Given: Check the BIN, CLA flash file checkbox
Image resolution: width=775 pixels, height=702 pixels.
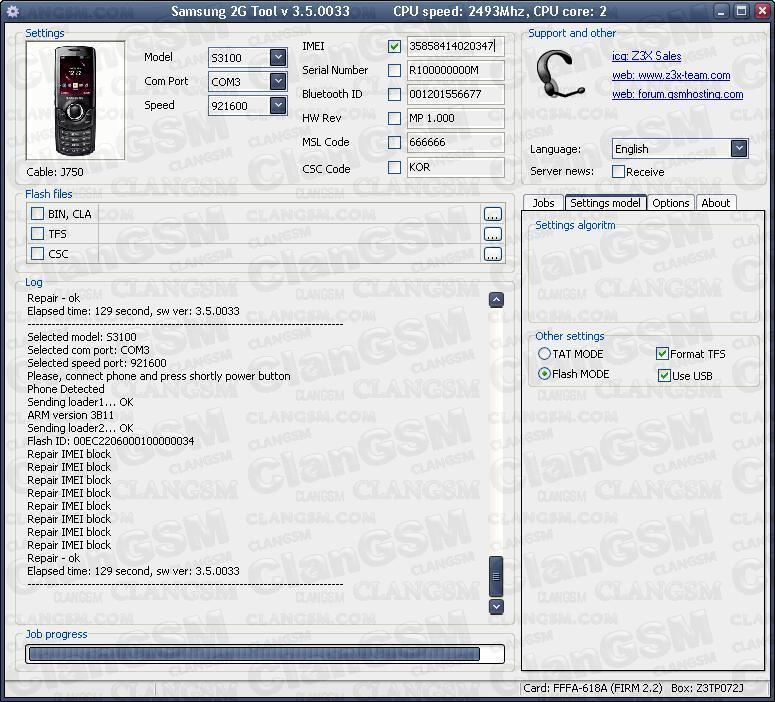Looking at the screenshot, I should (x=37, y=214).
